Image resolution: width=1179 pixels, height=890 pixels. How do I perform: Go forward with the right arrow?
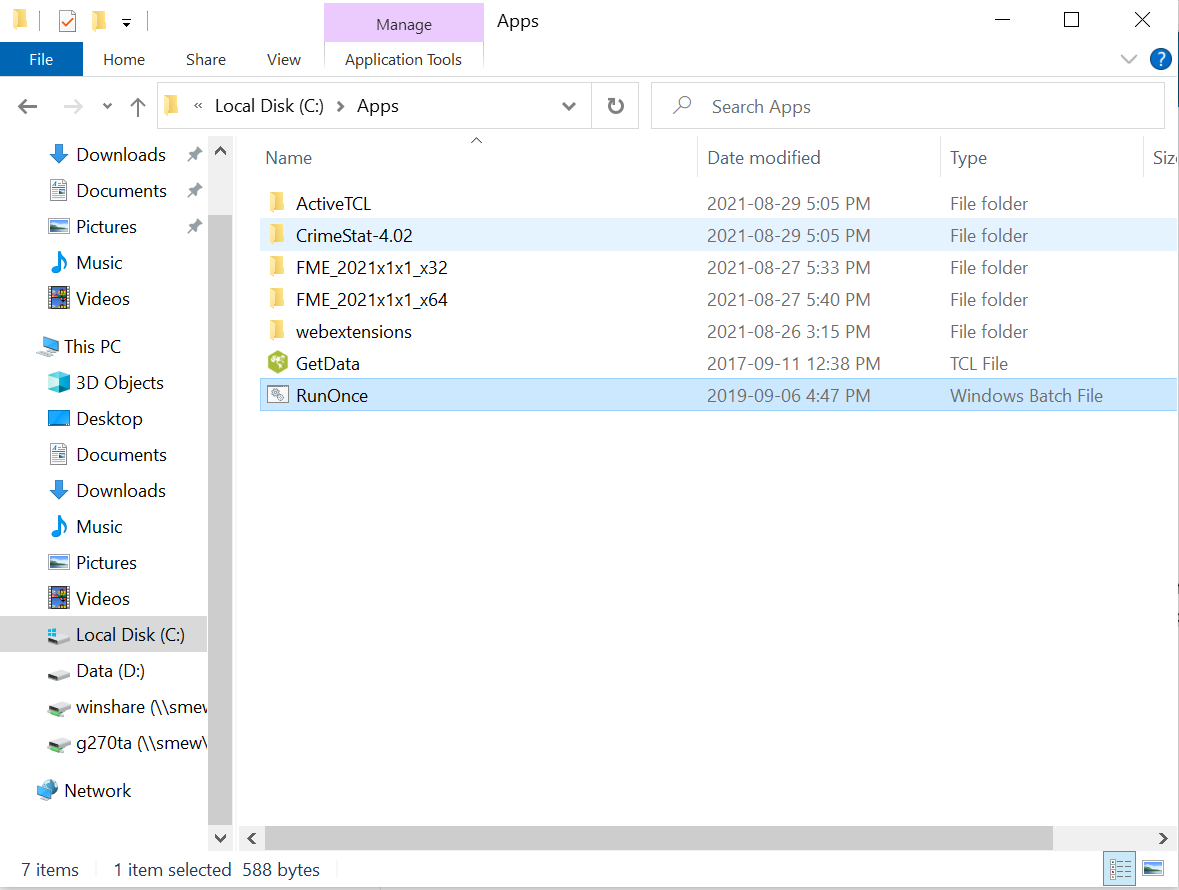(73, 107)
